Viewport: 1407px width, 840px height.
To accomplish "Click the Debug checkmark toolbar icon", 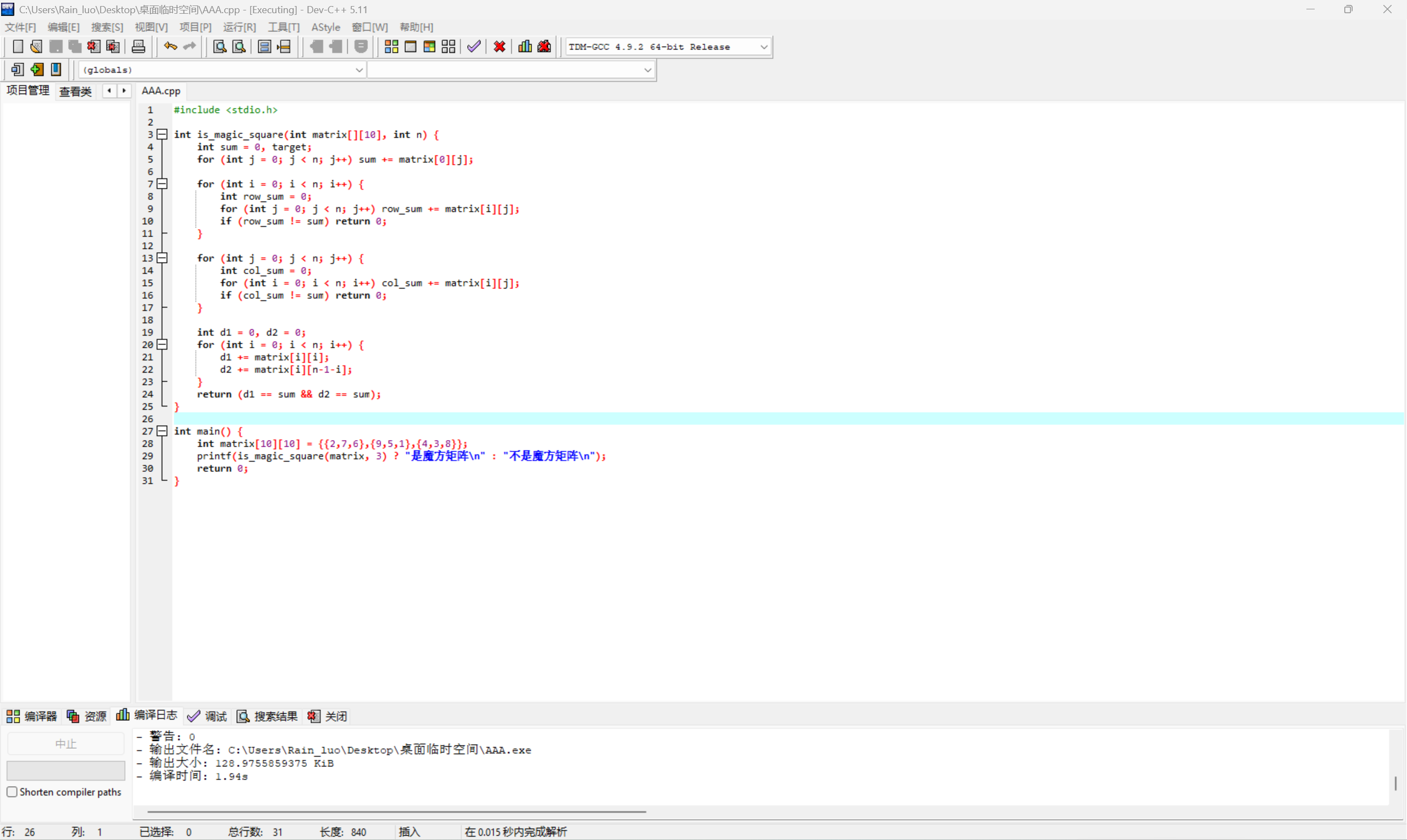I will pyautogui.click(x=474, y=46).
